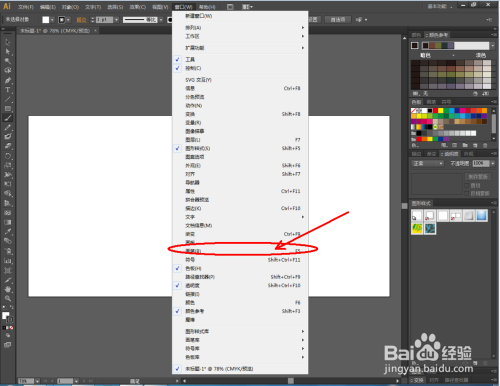
Task: Click the blue graphic style thumbnail
Action: [482, 216]
